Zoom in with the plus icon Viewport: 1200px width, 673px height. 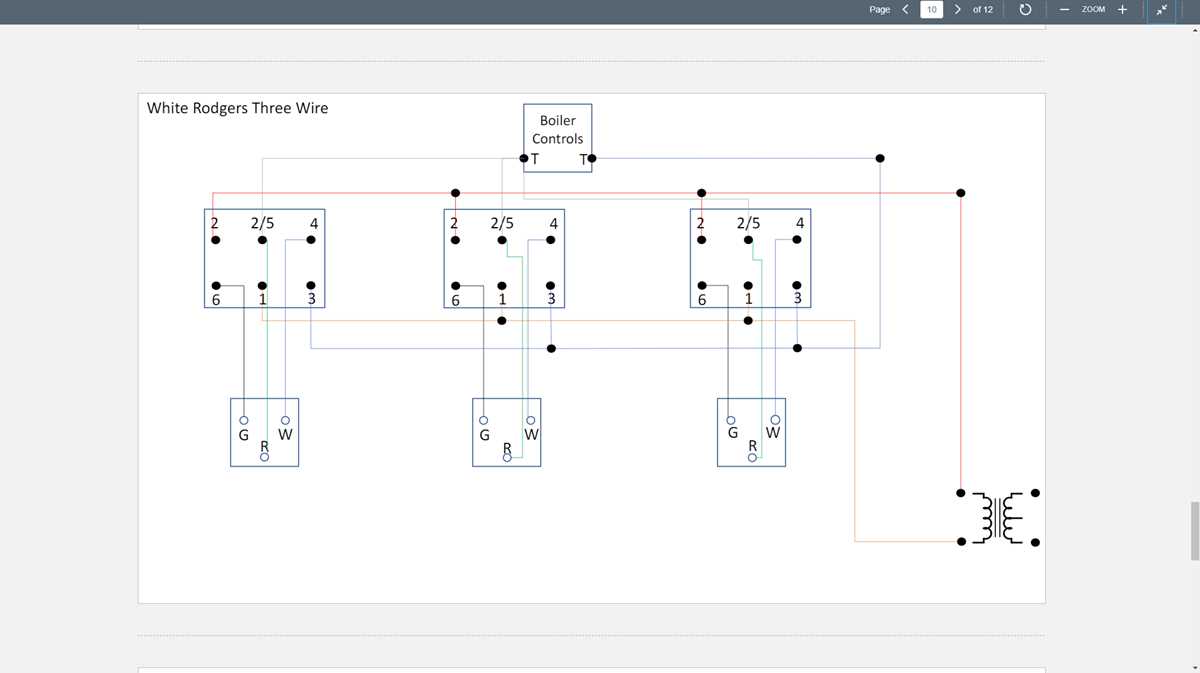tap(1122, 9)
